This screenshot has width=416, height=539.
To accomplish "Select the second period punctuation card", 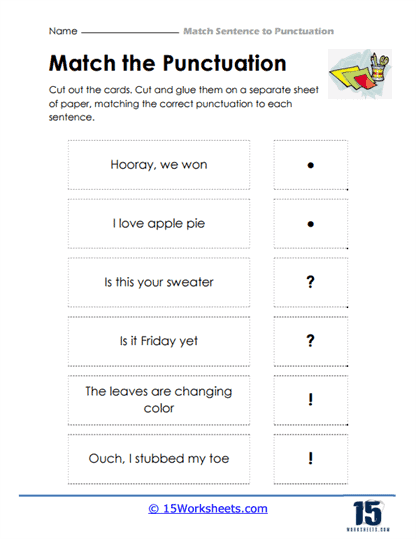I will pos(311,224).
